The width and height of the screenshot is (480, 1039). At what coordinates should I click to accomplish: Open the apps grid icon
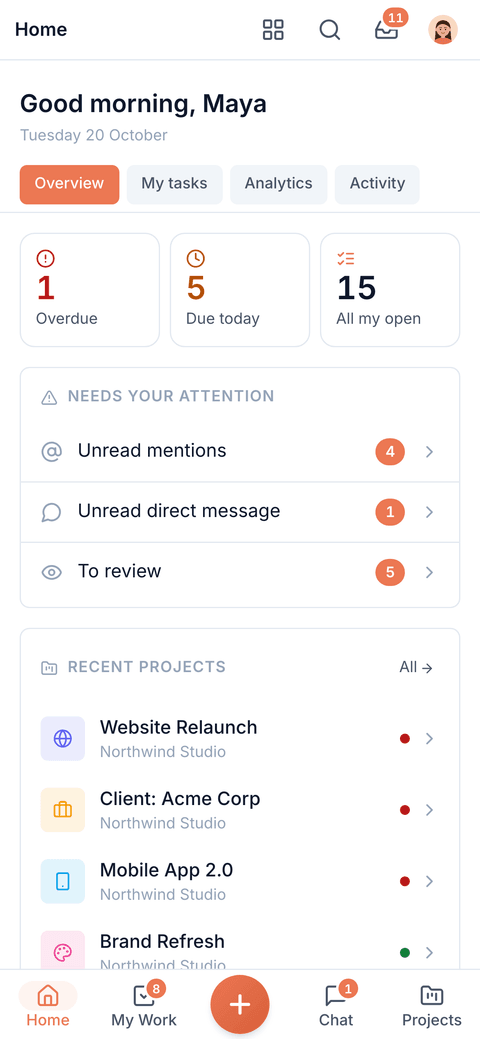click(273, 30)
